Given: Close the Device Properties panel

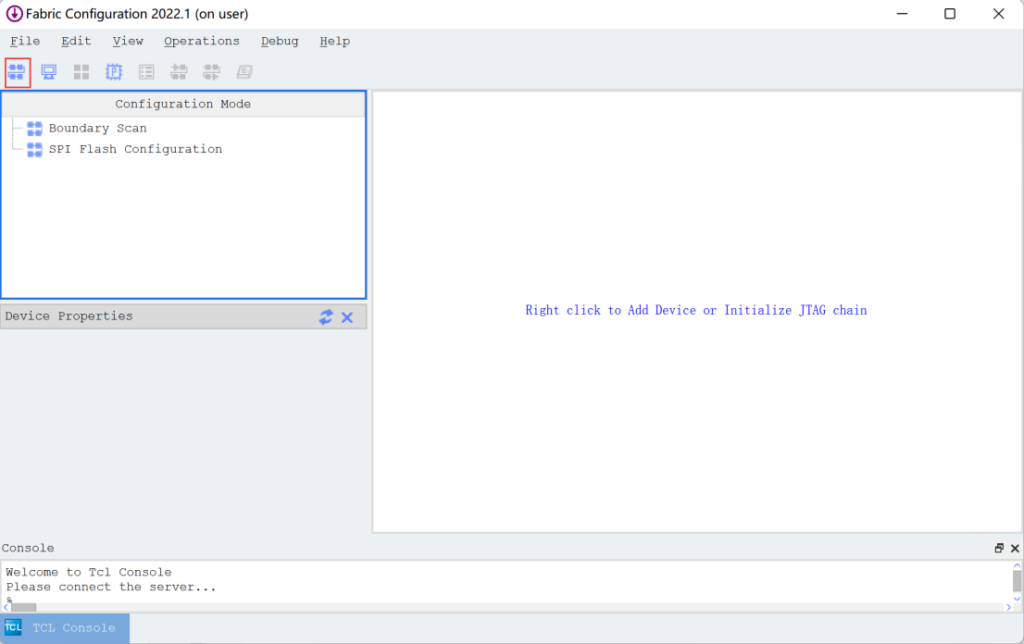Looking at the screenshot, I should click(x=347, y=317).
